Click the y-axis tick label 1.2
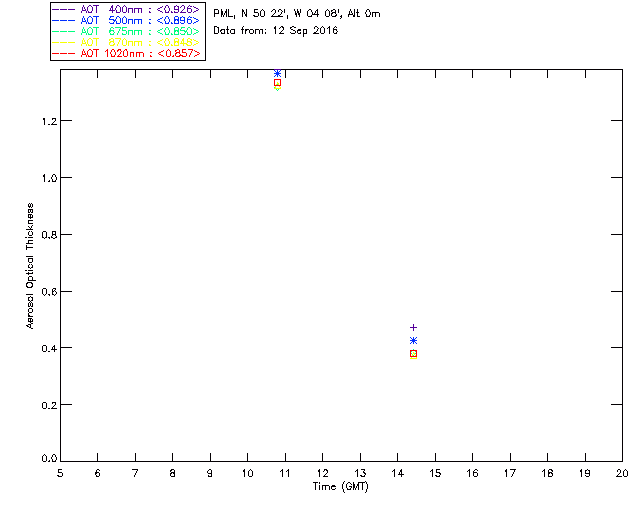Screen dimensions: 640x512 [49, 121]
